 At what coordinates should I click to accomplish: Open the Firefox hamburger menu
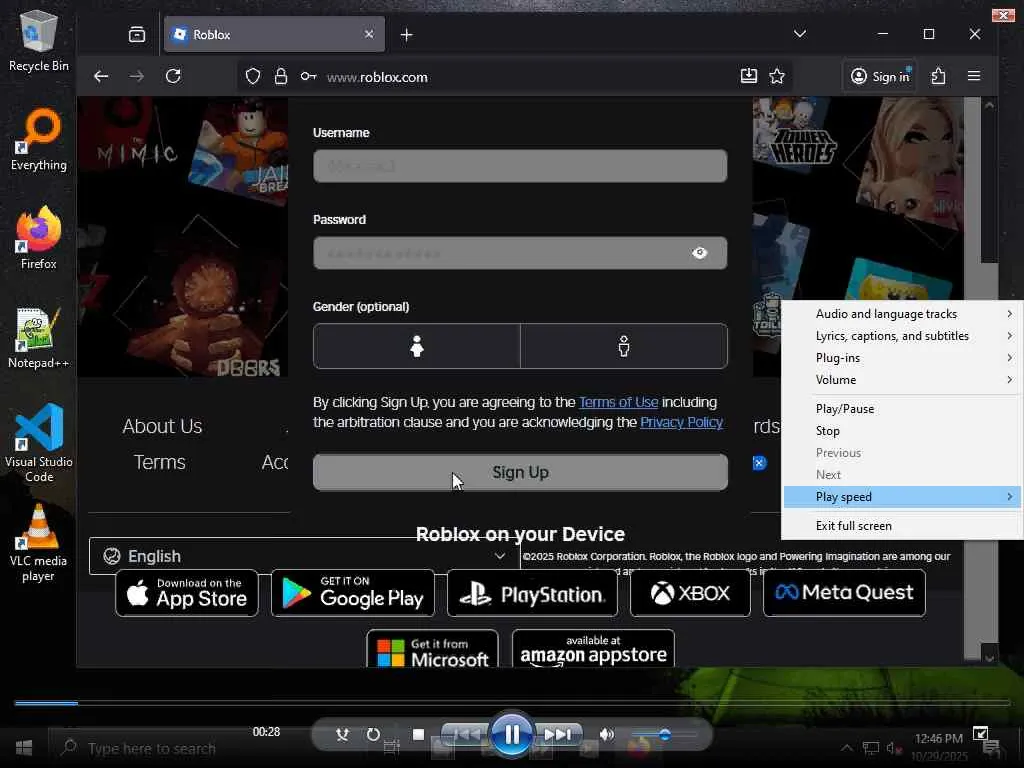point(974,76)
